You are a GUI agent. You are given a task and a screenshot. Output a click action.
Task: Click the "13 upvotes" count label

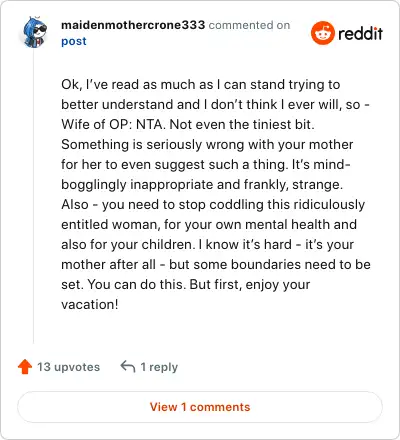point(68,367)
